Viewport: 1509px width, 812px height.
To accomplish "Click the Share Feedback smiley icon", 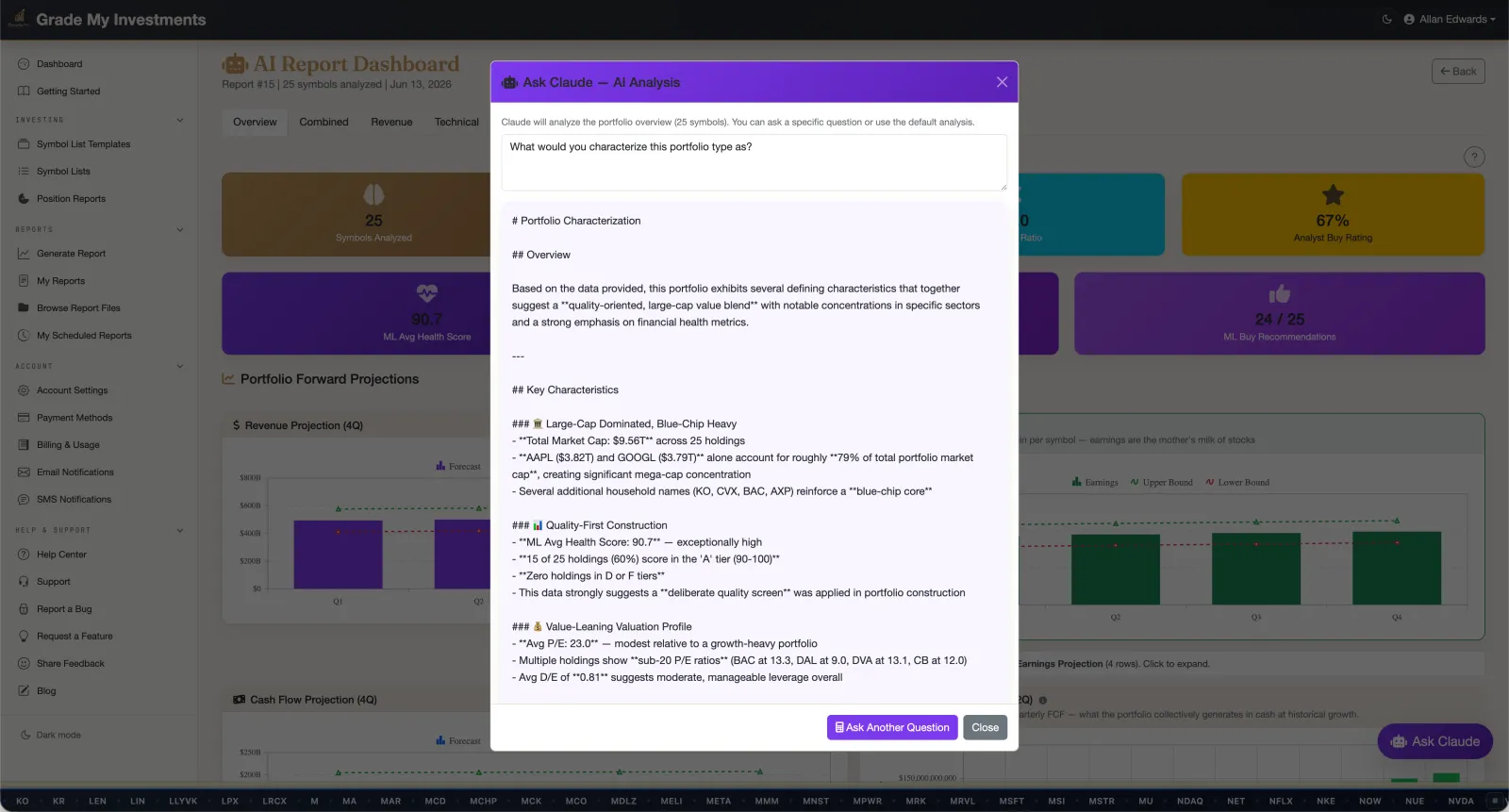I will tap(24, 664).
